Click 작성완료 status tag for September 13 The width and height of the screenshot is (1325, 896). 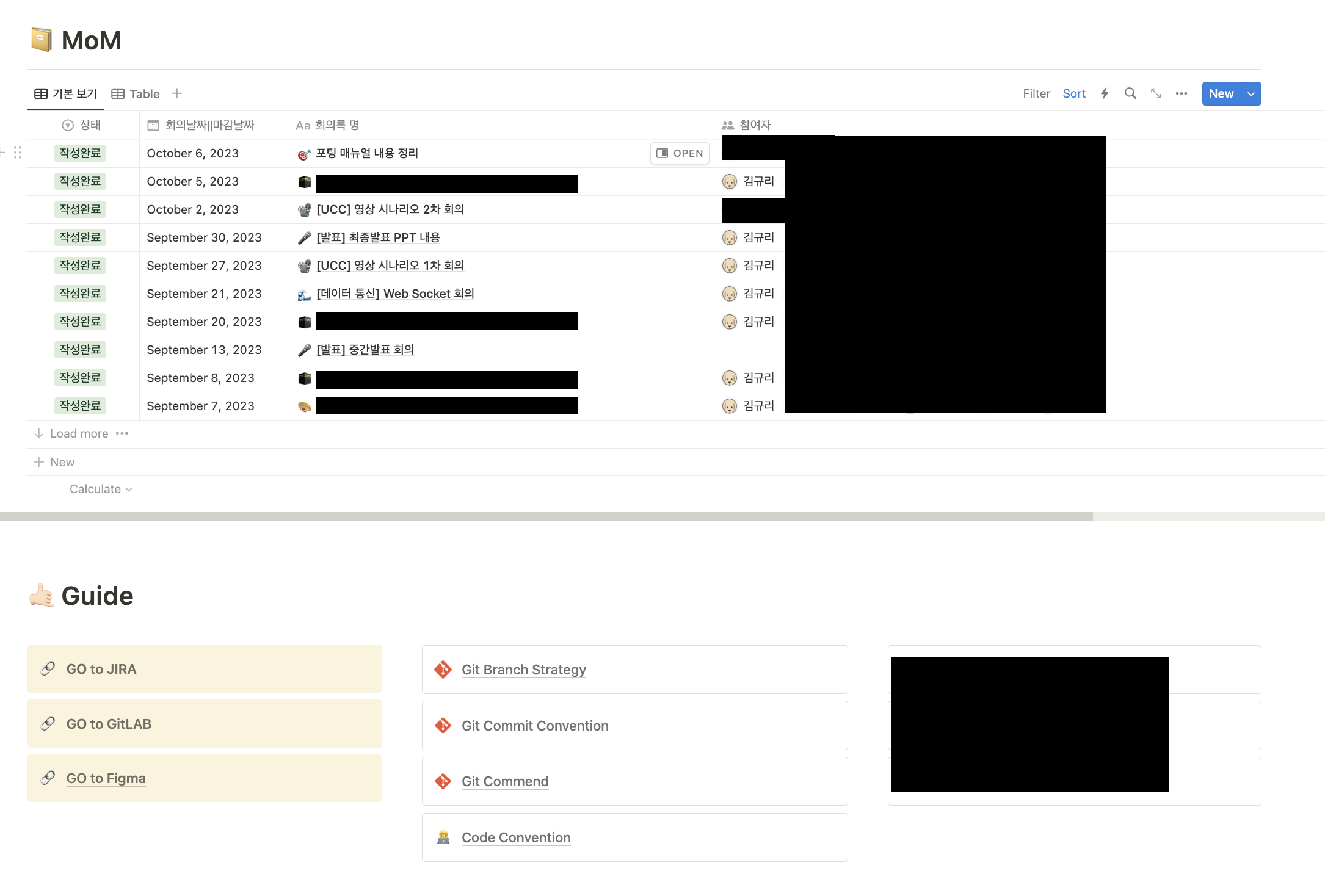coord(80,350)
